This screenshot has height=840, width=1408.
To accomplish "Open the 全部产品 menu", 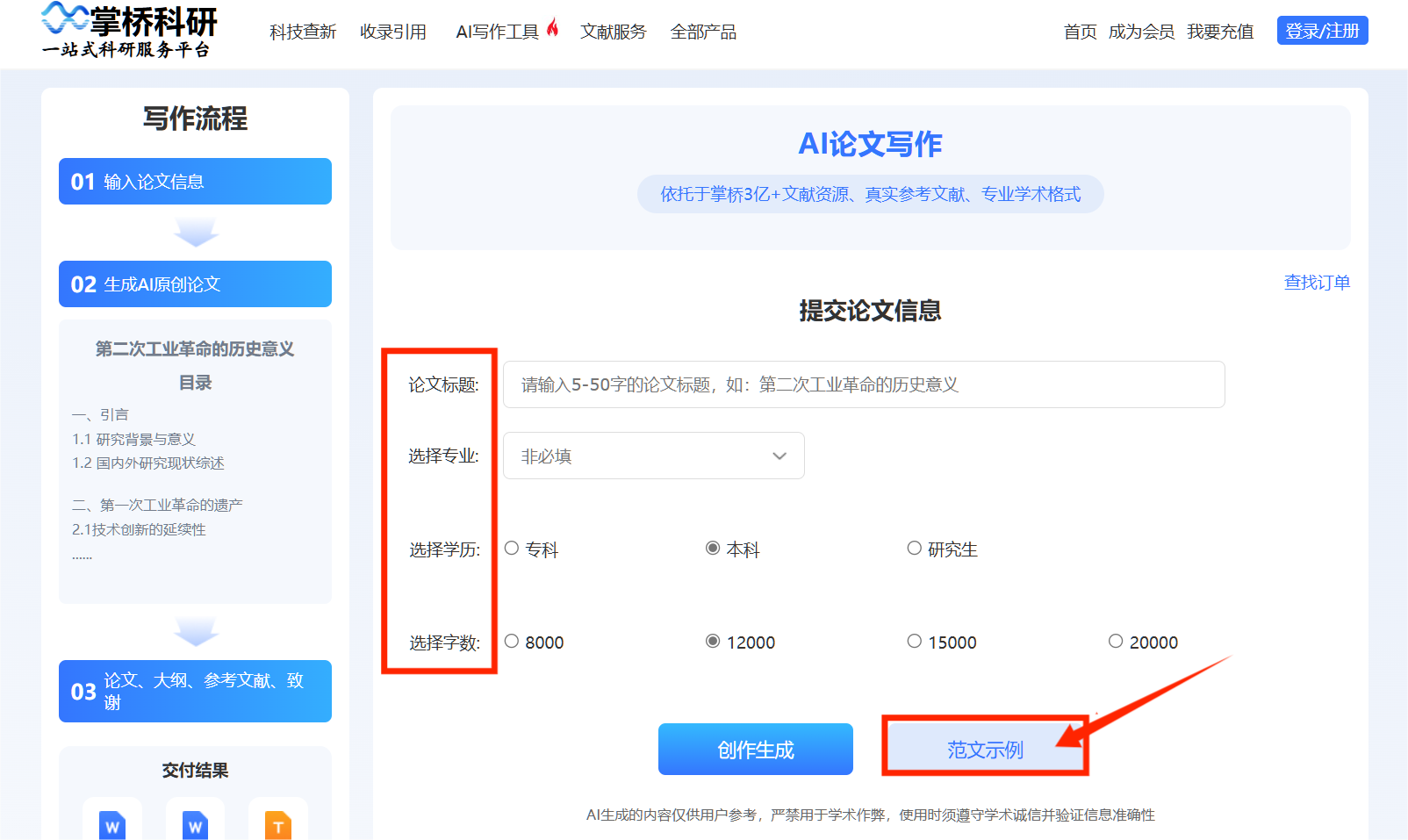I will 703,32.
